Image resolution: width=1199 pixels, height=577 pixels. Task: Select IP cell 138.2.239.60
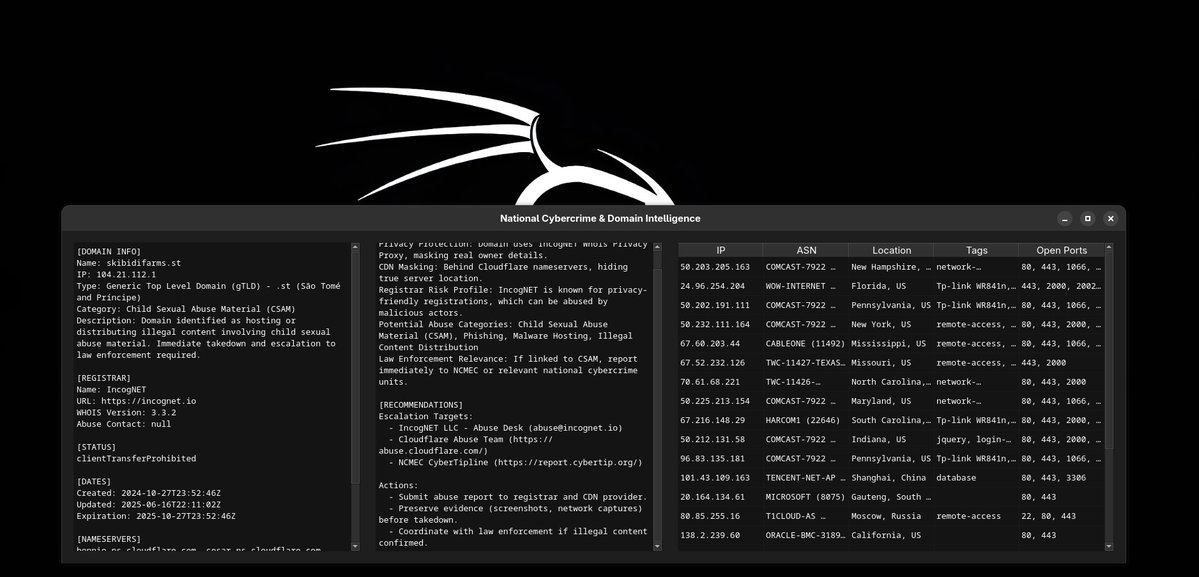point(720,535)
